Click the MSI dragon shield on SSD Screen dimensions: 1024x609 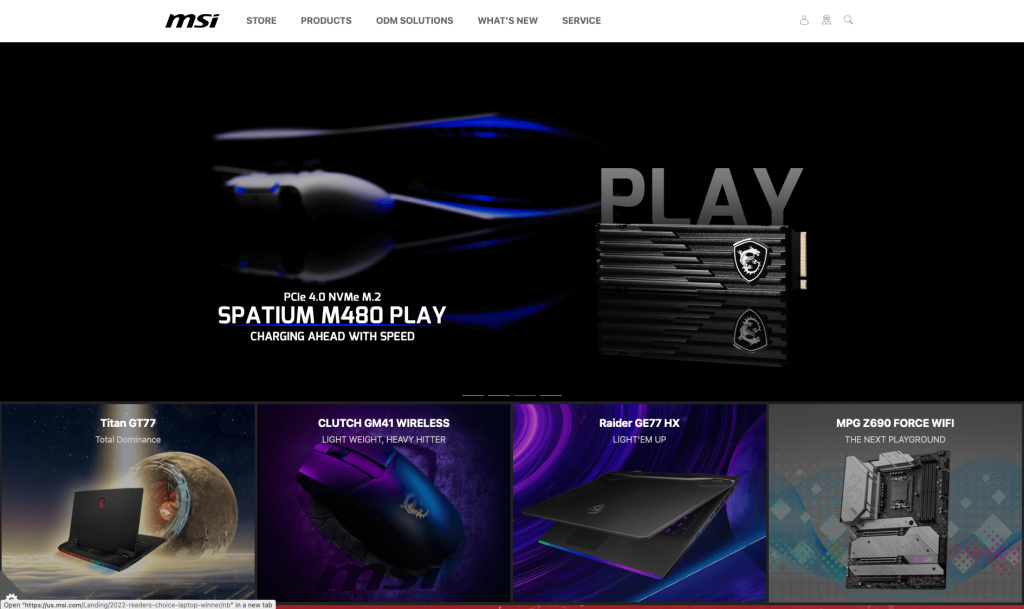tap(750, 260)
